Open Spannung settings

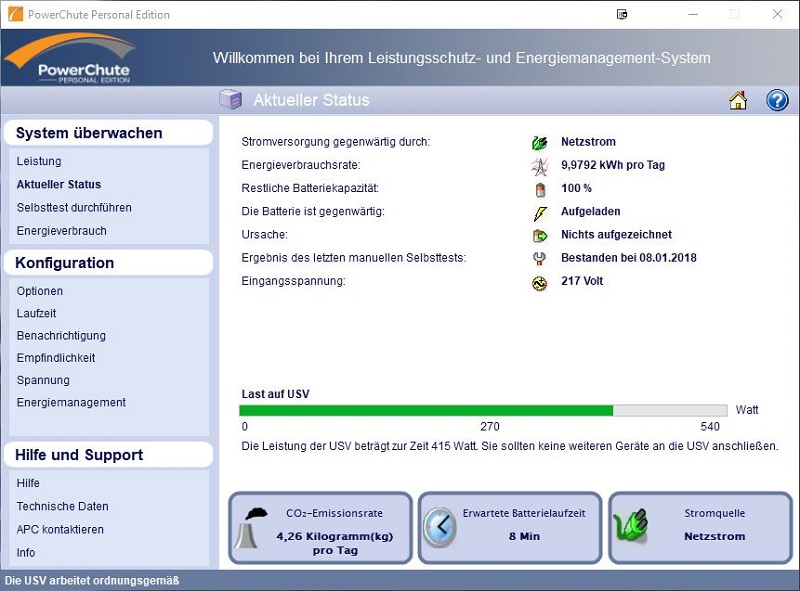(43, 381)
